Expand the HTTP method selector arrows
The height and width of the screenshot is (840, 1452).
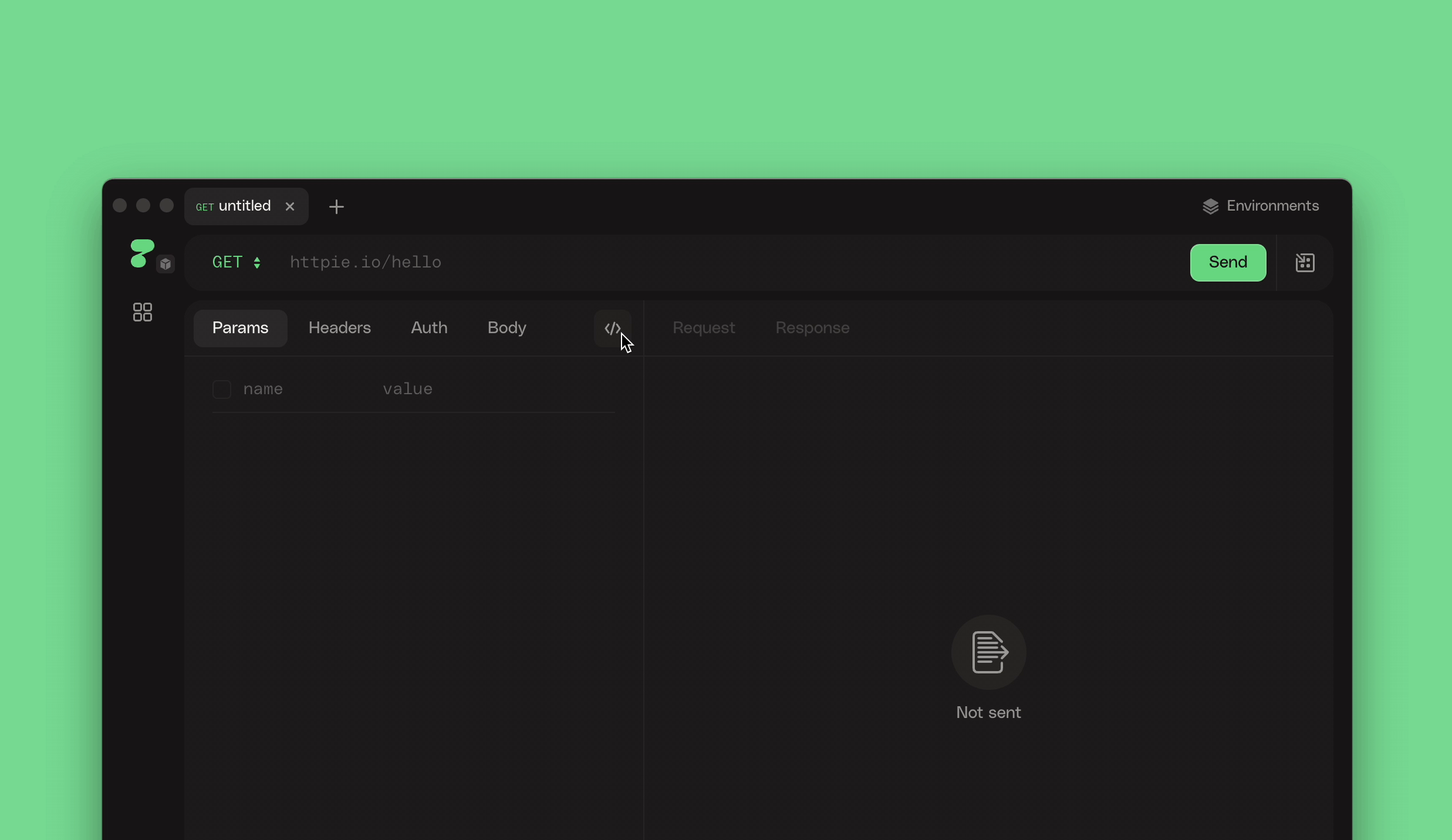[x=258, y=262]
